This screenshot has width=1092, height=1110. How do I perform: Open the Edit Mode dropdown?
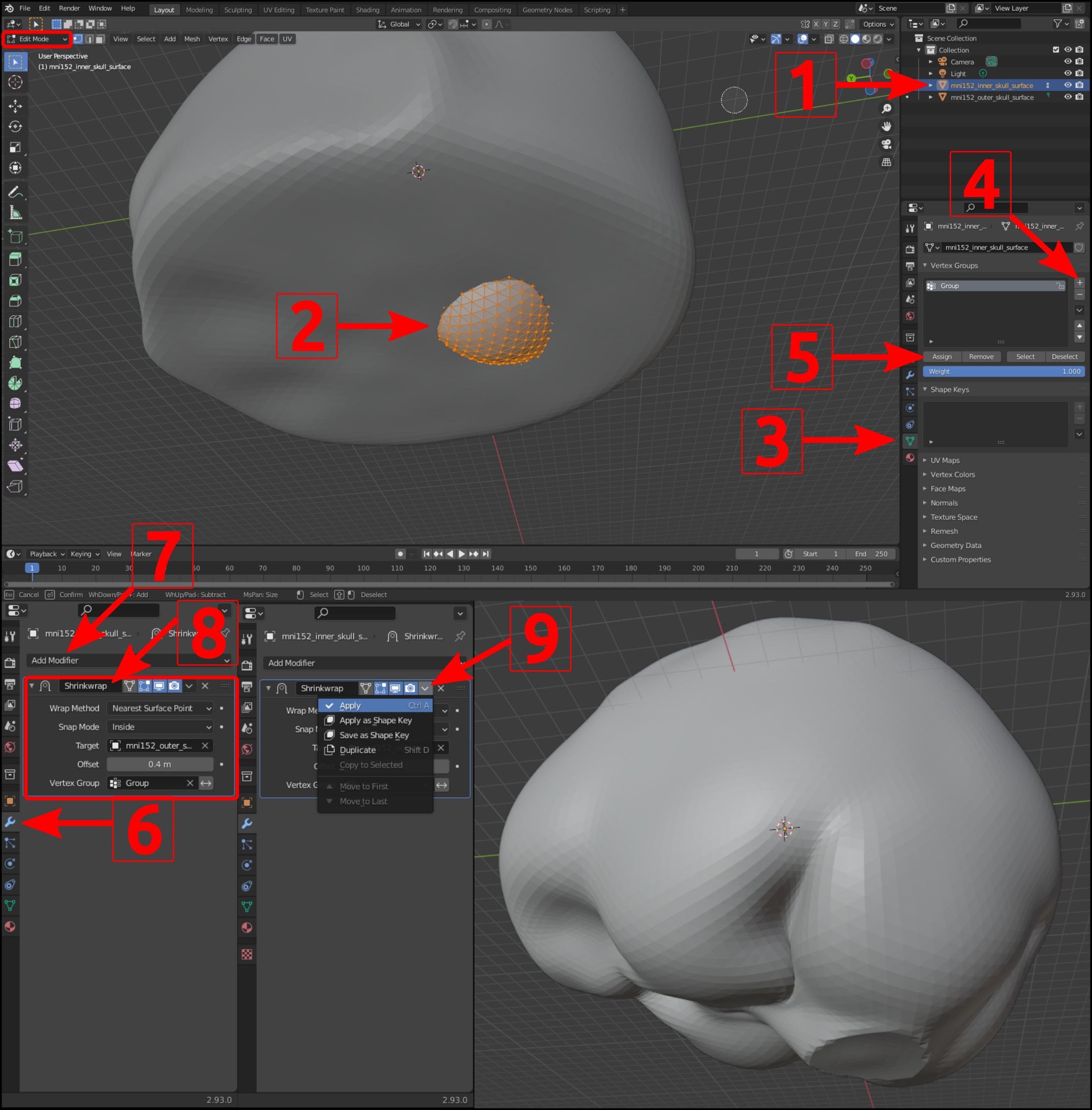pos(37,39)
